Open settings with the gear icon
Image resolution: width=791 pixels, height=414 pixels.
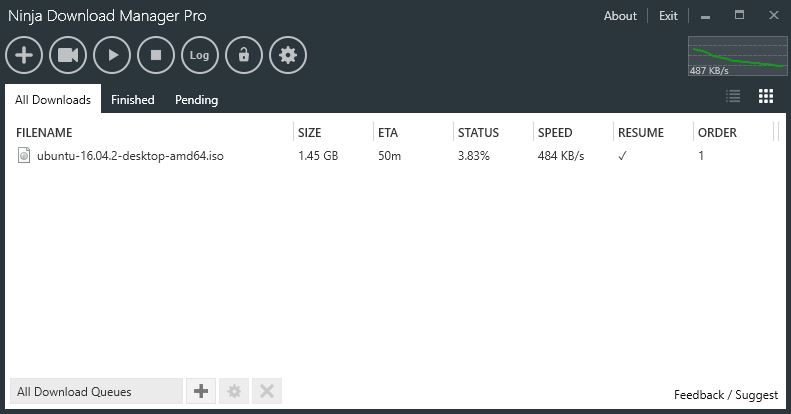[x=288, y=55]
